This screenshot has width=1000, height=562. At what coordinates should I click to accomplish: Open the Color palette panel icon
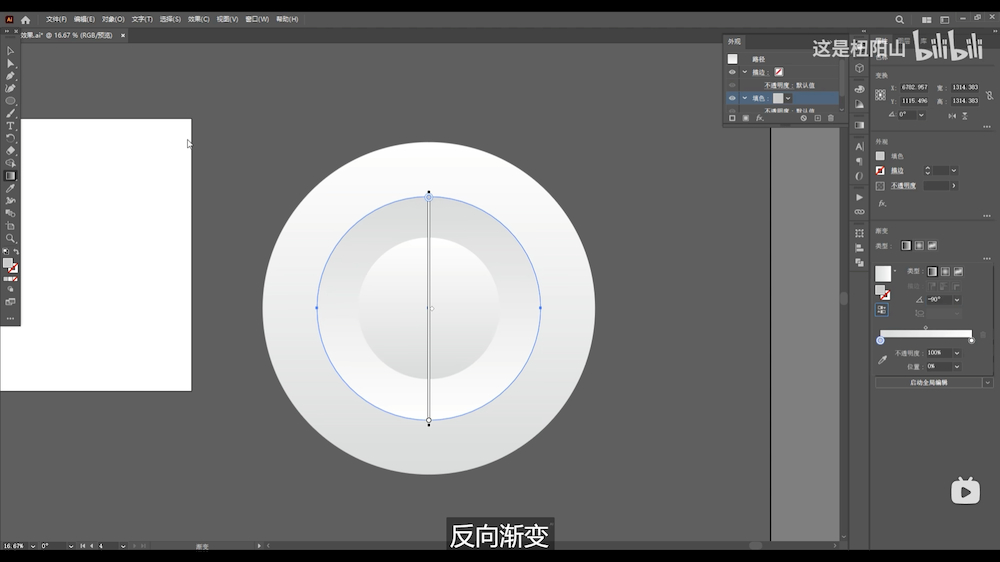point(860,89)
